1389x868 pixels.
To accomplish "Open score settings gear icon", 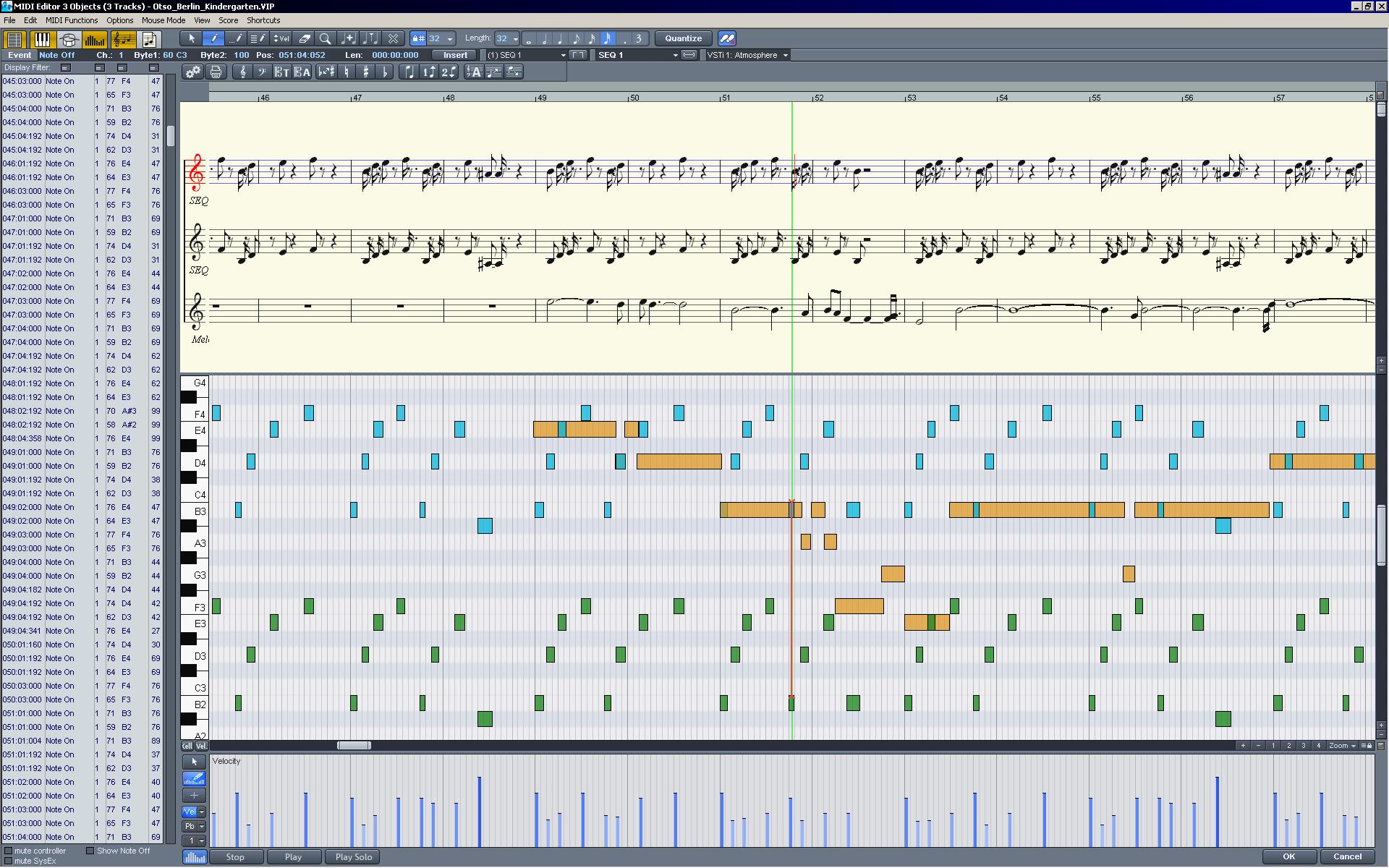I will (192, 72).
